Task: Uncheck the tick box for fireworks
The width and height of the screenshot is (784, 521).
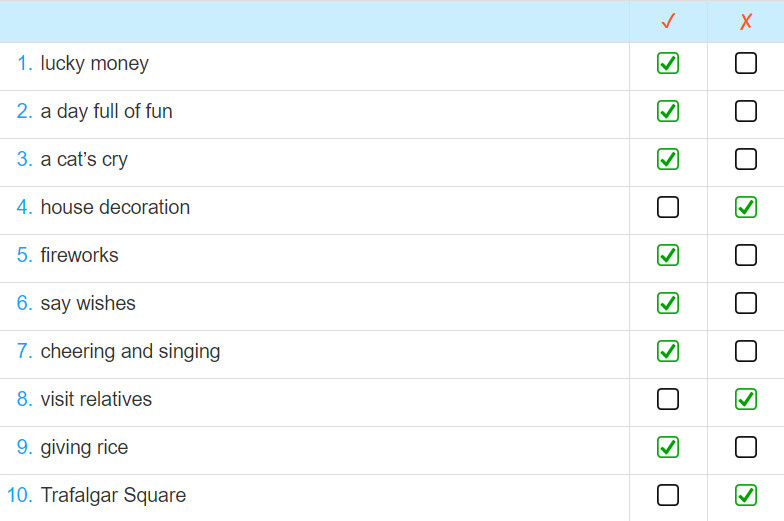Action: click(x=668, y=255)
